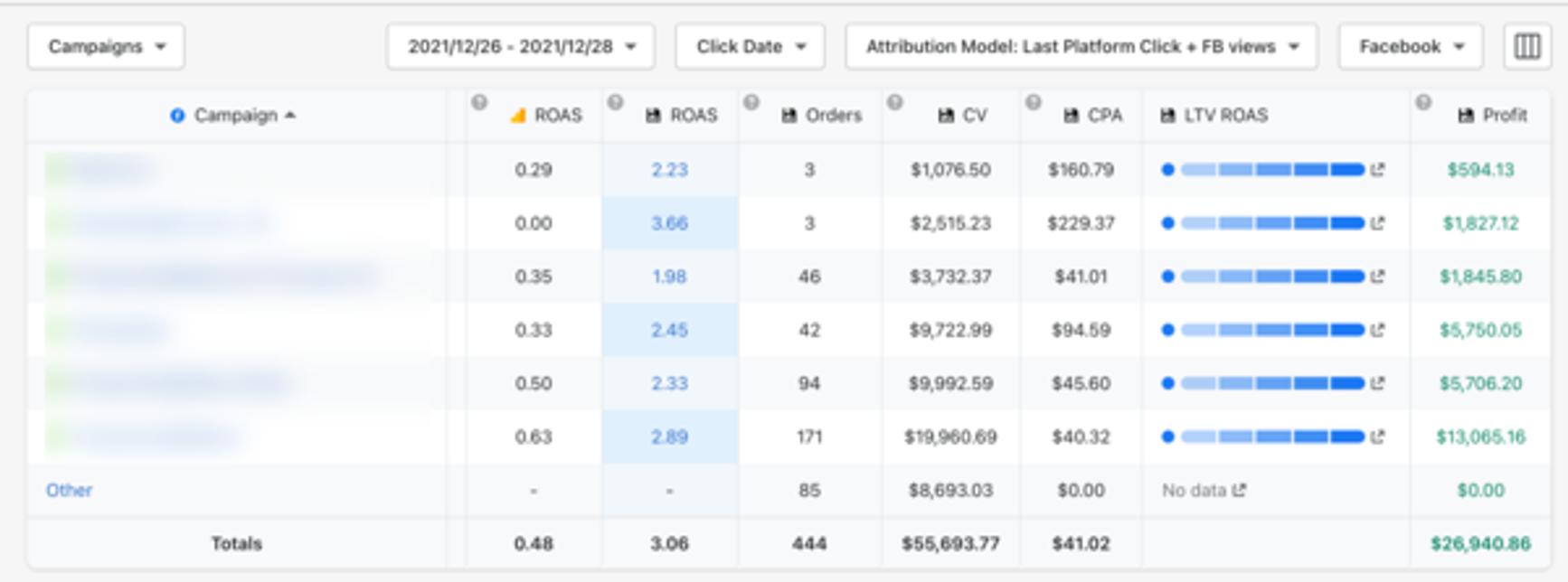The width and height of the screenshot is (1568, 582).
Task: Select the Totals Orders value 444
Action: [x=809, y=544]
